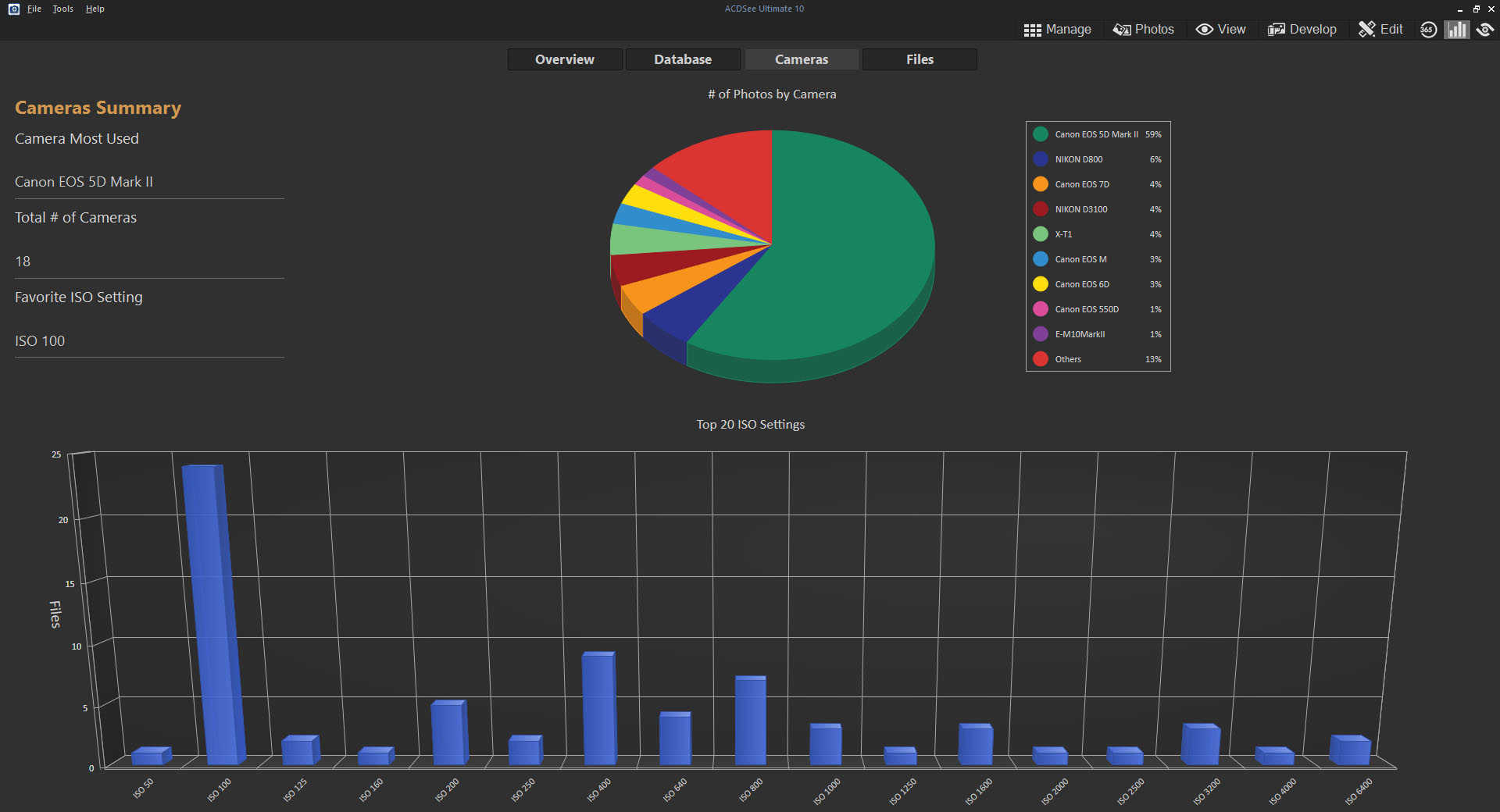
Task: Click the Dashboard bar chart icon
Action: tap(1456, 30)
